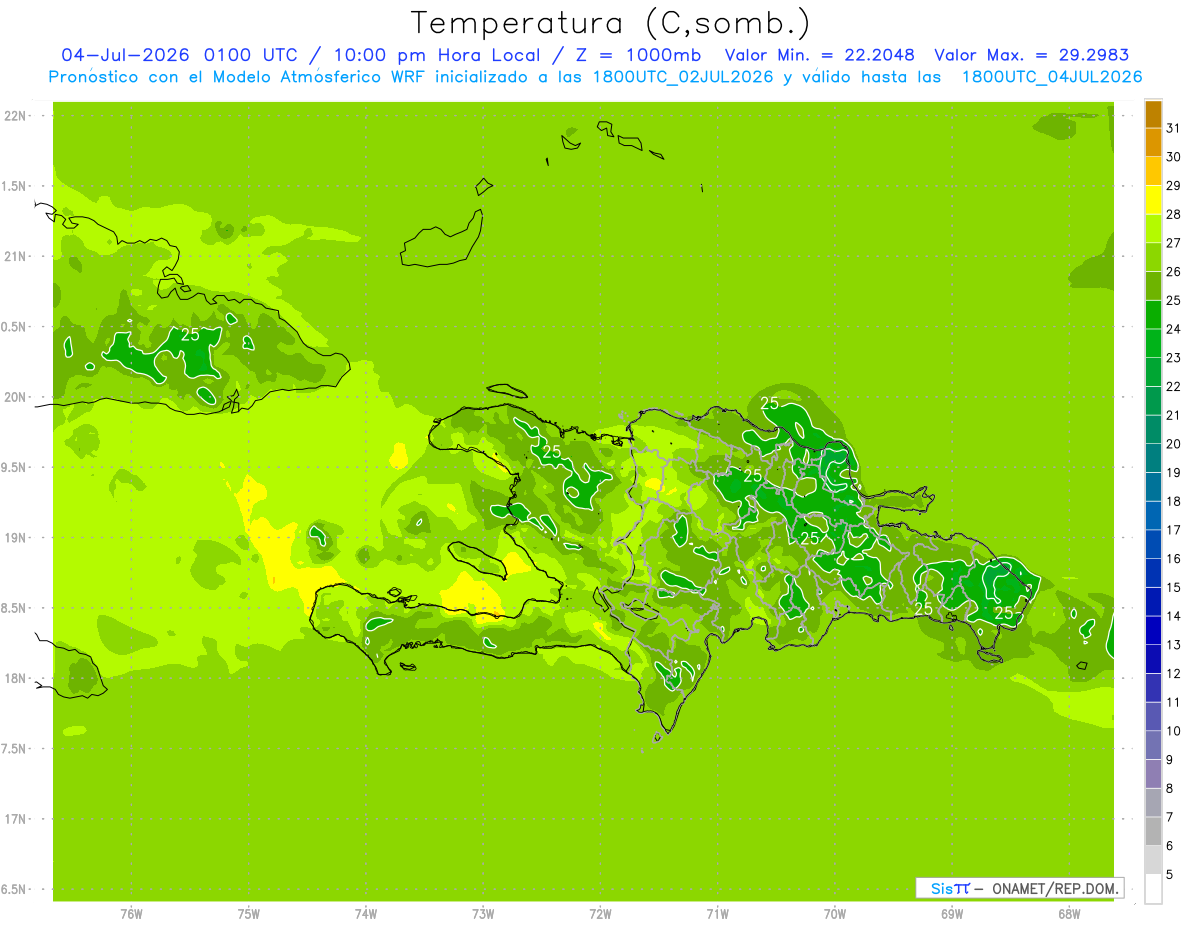Click the Valor Min. = 22.2048 text

tap(819, 56)
